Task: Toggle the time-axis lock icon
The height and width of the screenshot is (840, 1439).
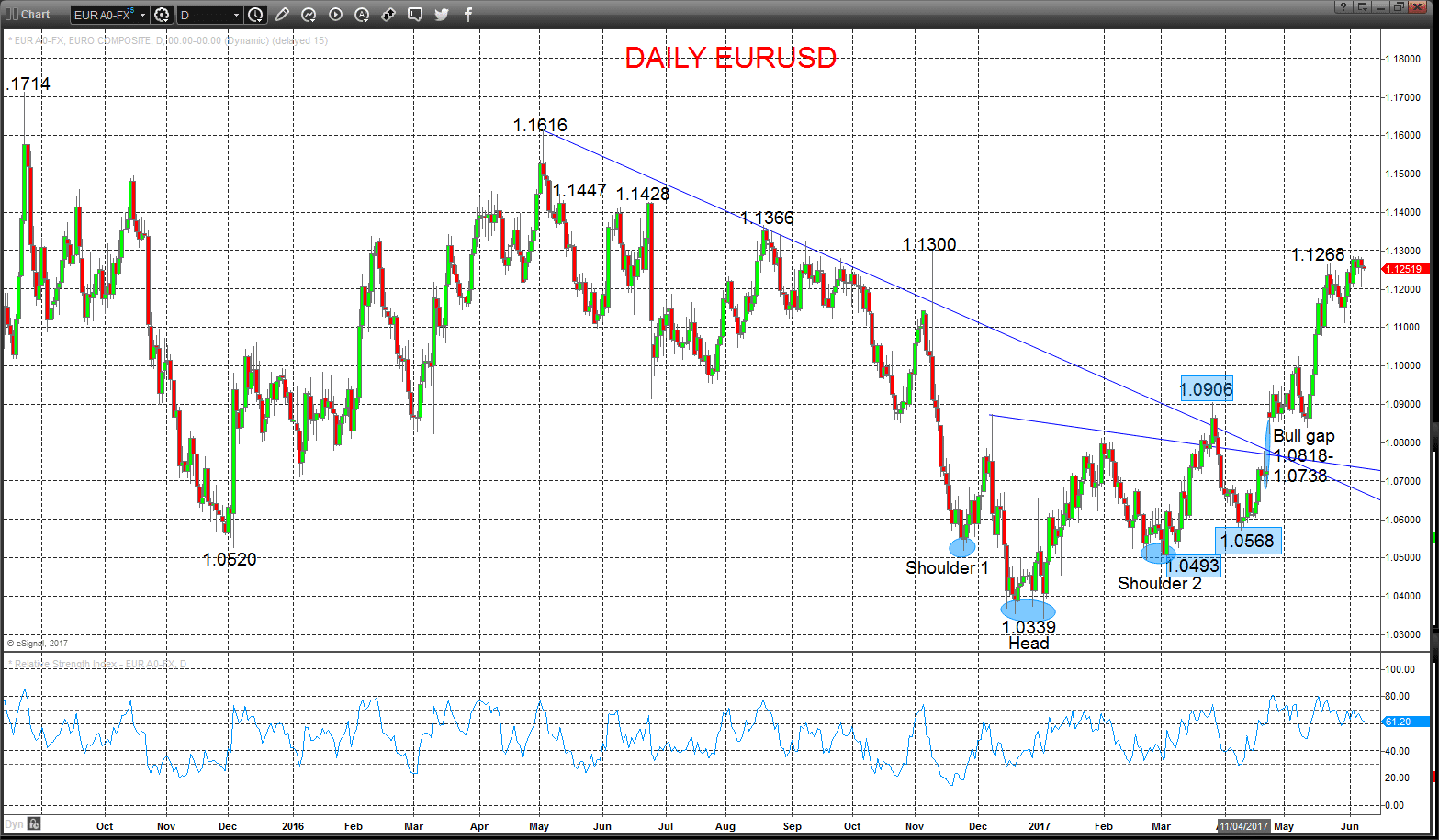Action: click(34, 823)
